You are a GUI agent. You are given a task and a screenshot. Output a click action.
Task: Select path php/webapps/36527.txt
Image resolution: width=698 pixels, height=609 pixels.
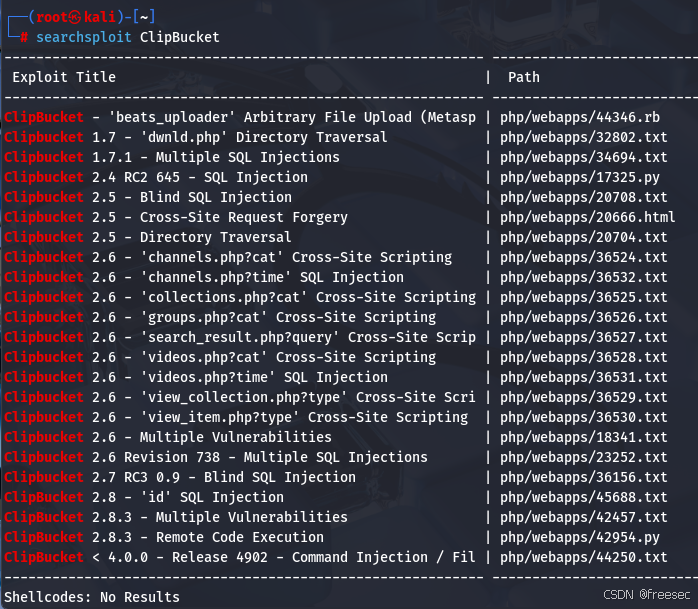click(584, 338)
